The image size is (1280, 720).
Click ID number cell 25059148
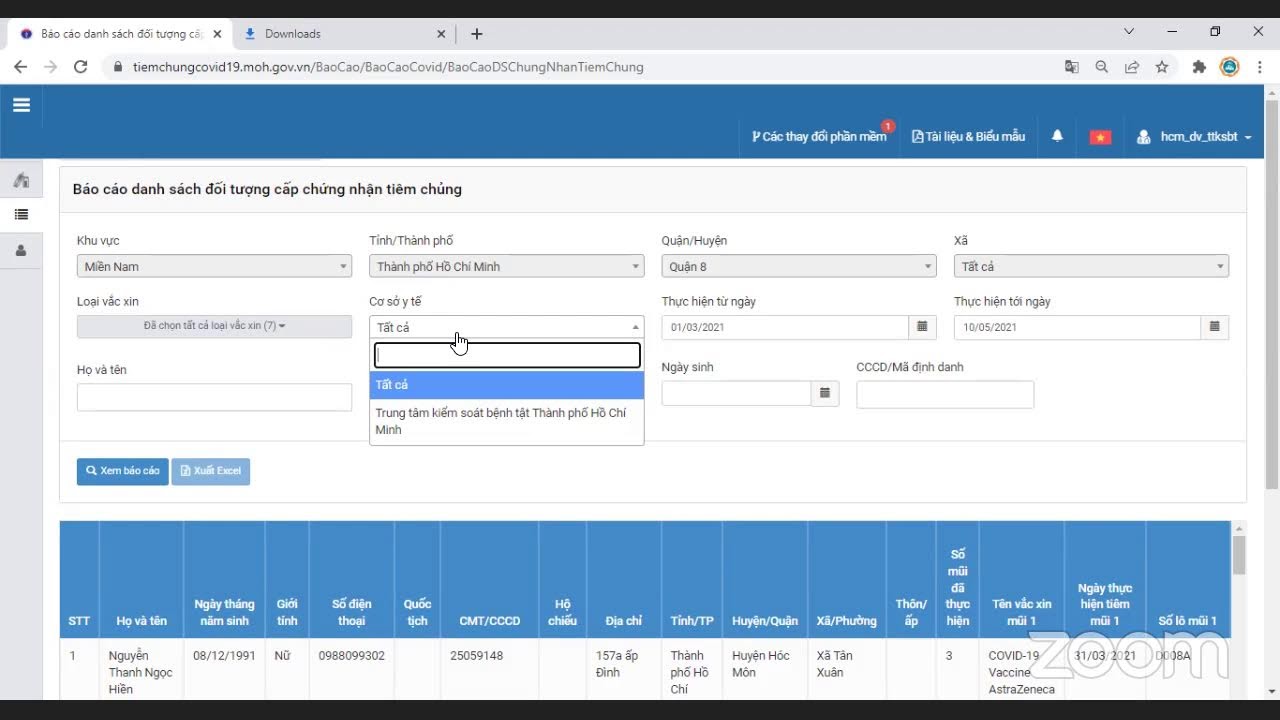tap(476, 656)
